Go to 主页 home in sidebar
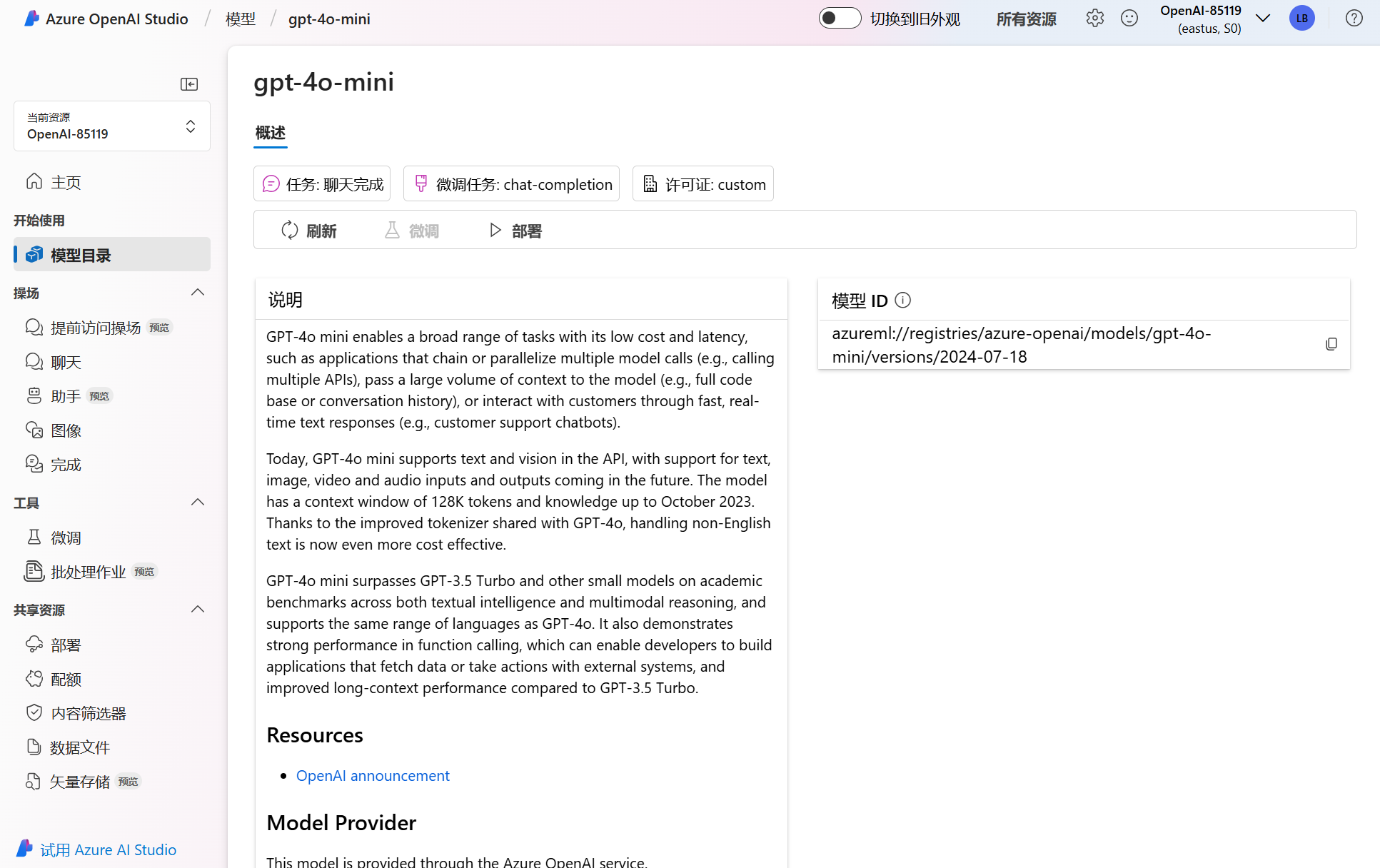1380x868 pixels. tap(112, 182)
